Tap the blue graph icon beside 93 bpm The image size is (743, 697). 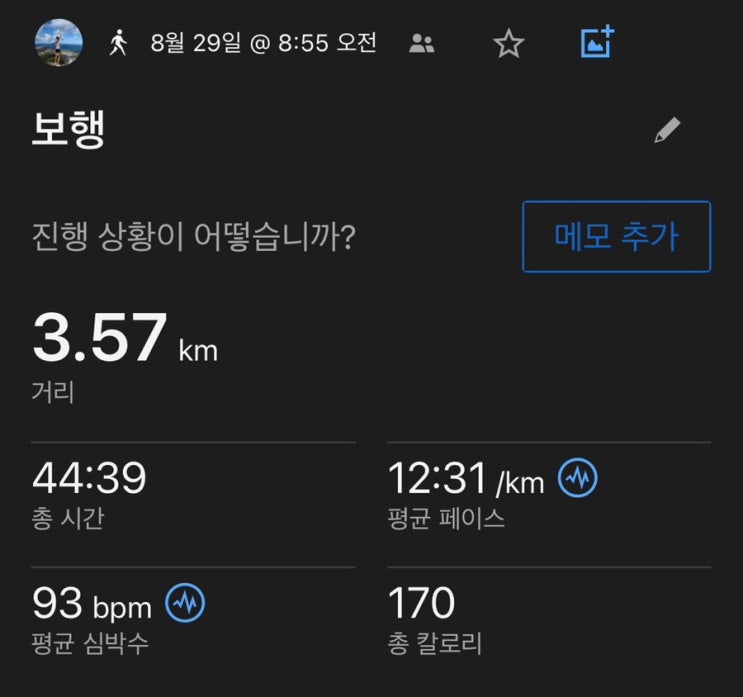[185, 603]
